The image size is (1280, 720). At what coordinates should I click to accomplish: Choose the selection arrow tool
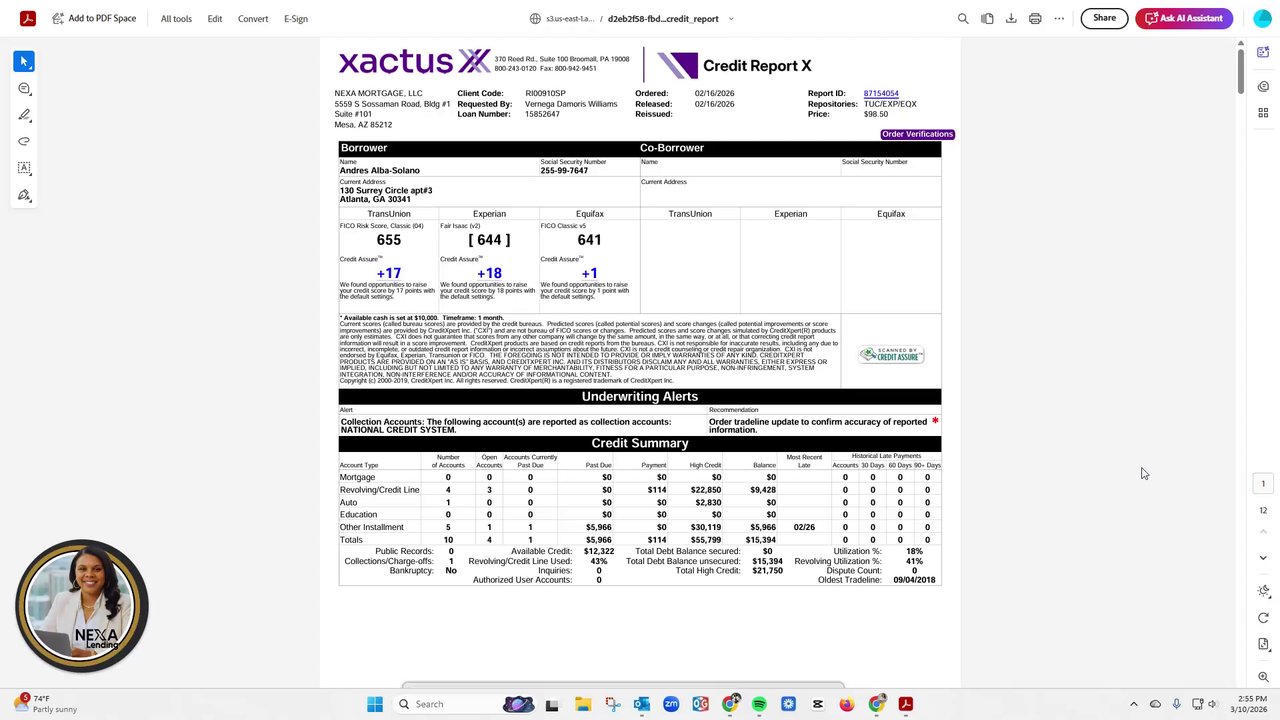[24, 62]
